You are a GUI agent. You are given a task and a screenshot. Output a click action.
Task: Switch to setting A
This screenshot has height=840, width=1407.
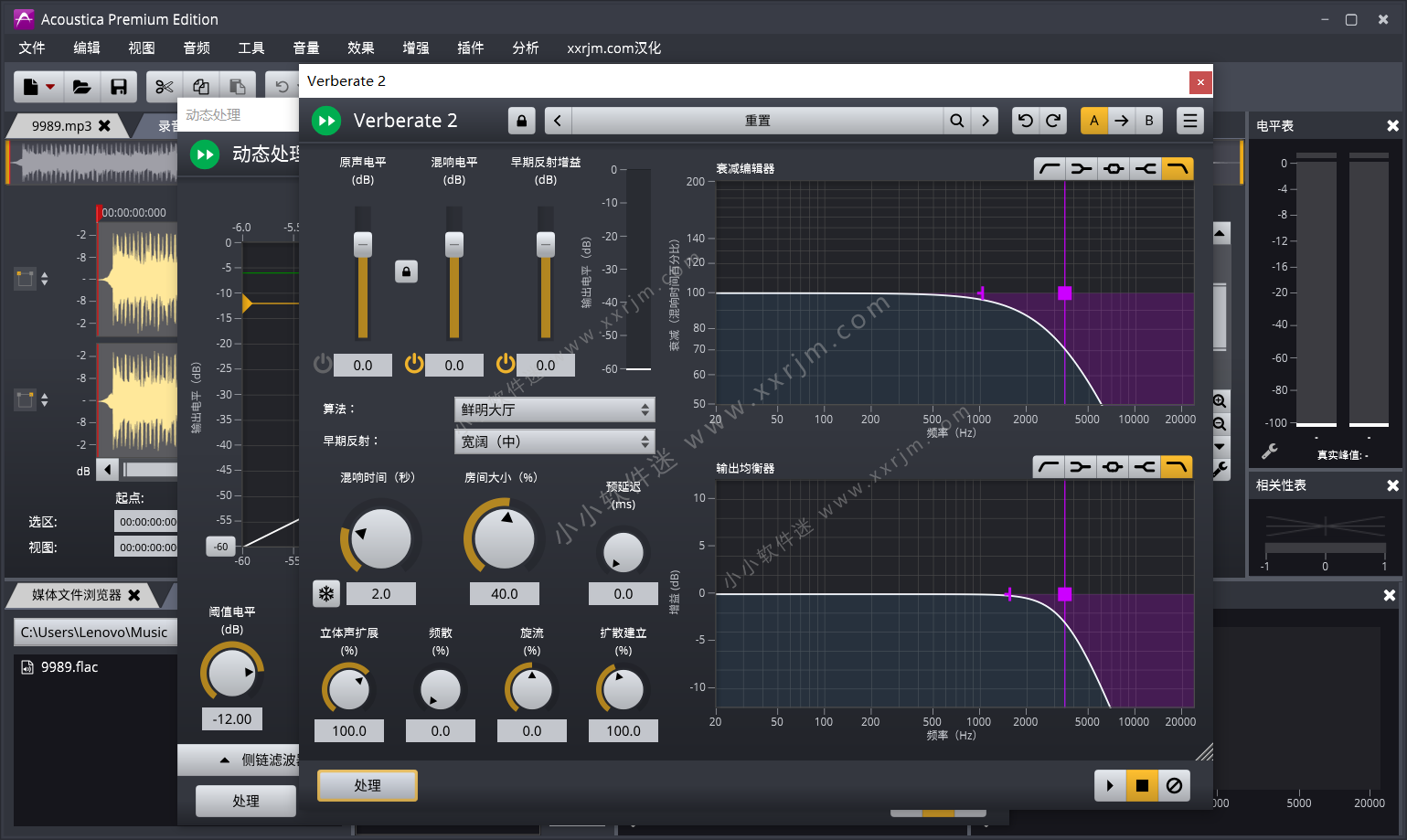1094,121
